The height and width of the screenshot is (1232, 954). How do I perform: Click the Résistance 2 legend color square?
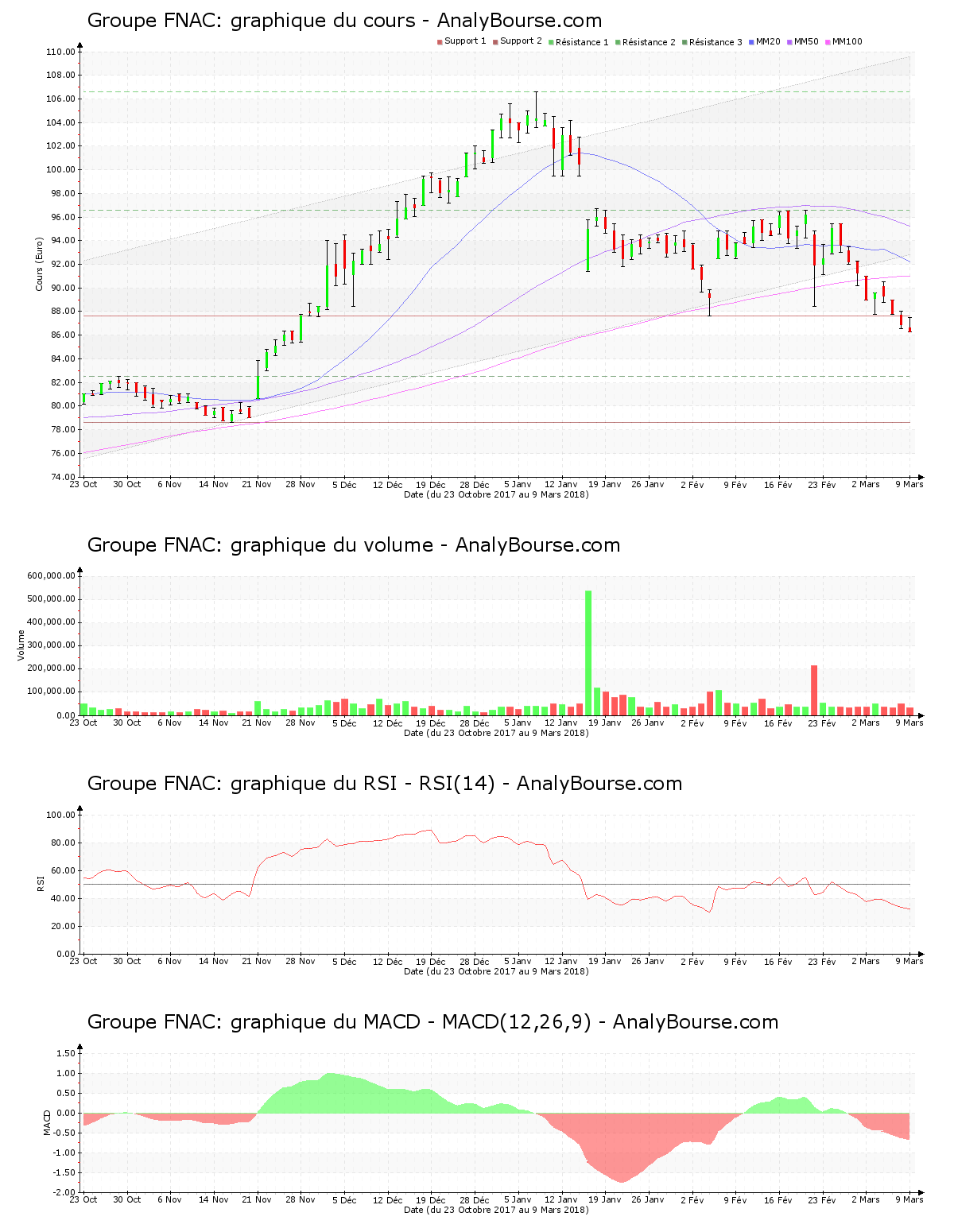[x=618, y=42]
